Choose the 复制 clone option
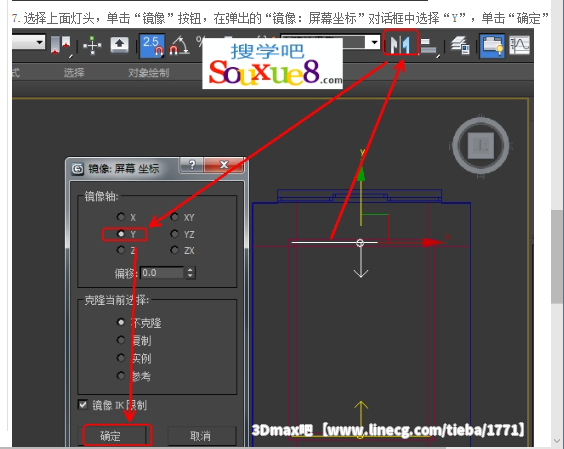This screenshot has width=564, height=449. point(121,340)
